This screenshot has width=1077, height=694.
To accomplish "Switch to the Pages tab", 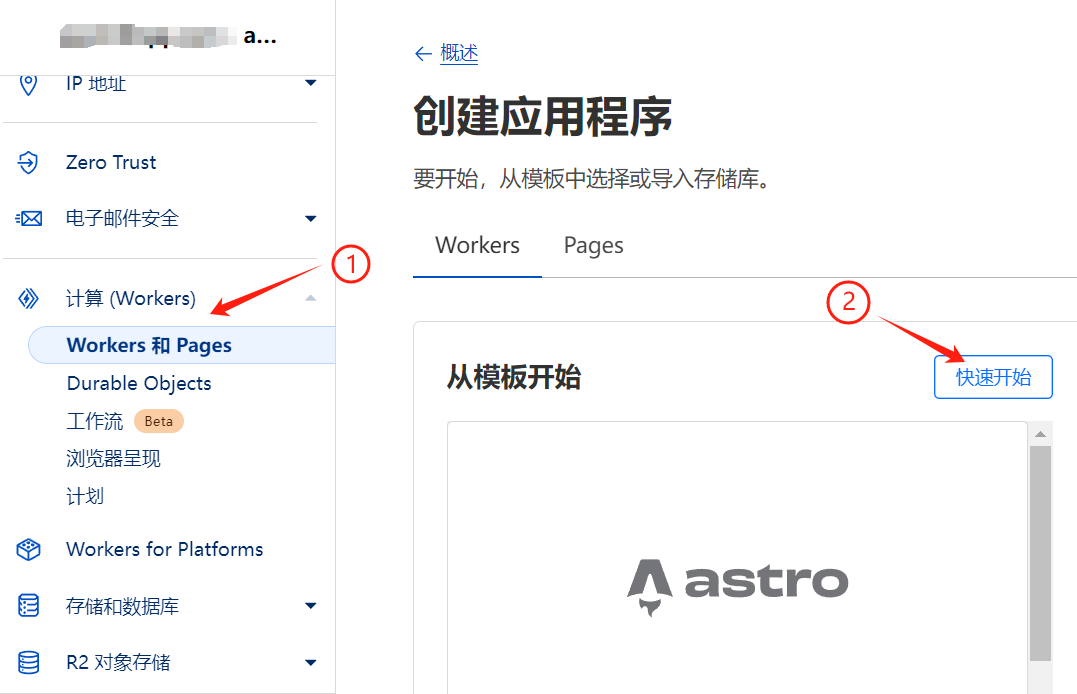I will click(593, 246).
